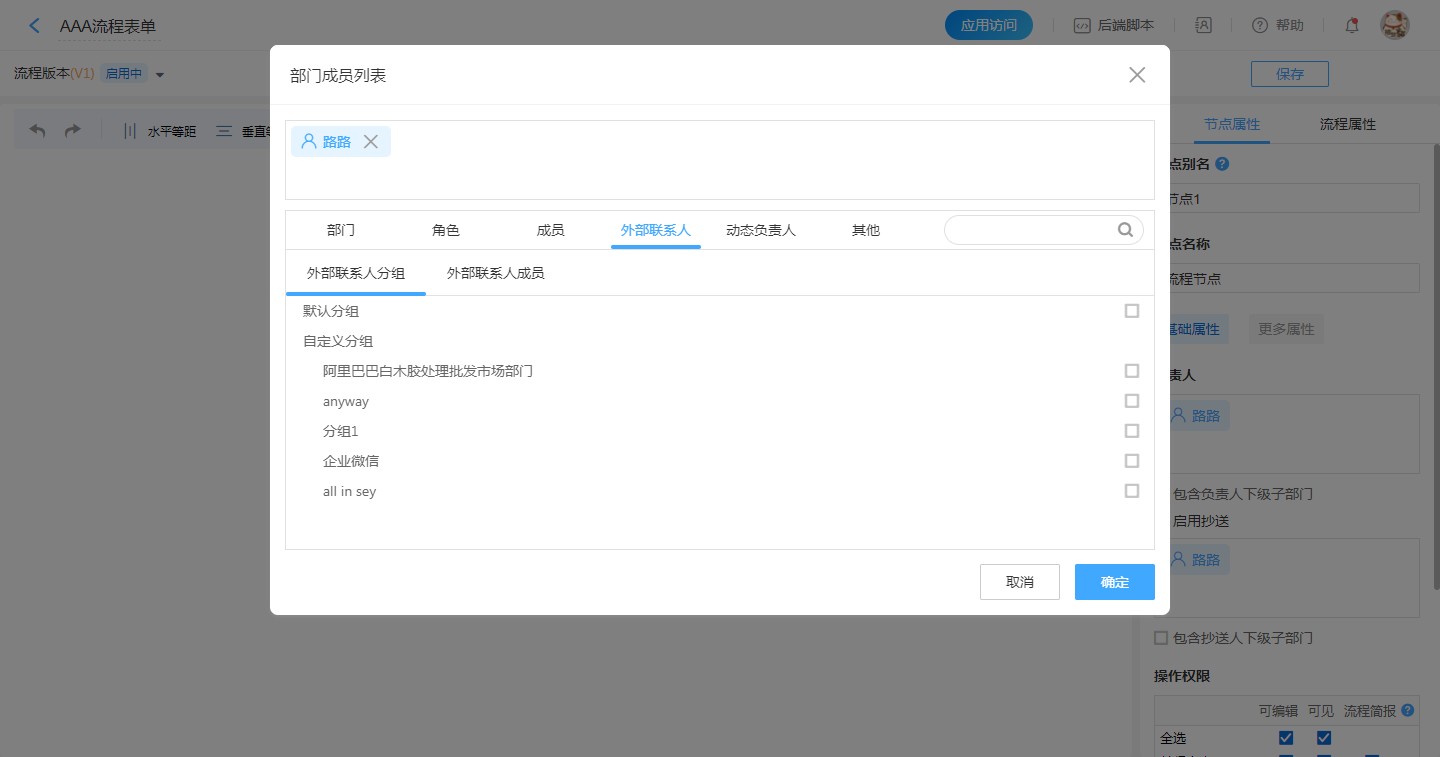Image resolution: width=1440 pixels, height=757 pixels.
Task: Click the undo arrow icon
Action: click(38, 131)
